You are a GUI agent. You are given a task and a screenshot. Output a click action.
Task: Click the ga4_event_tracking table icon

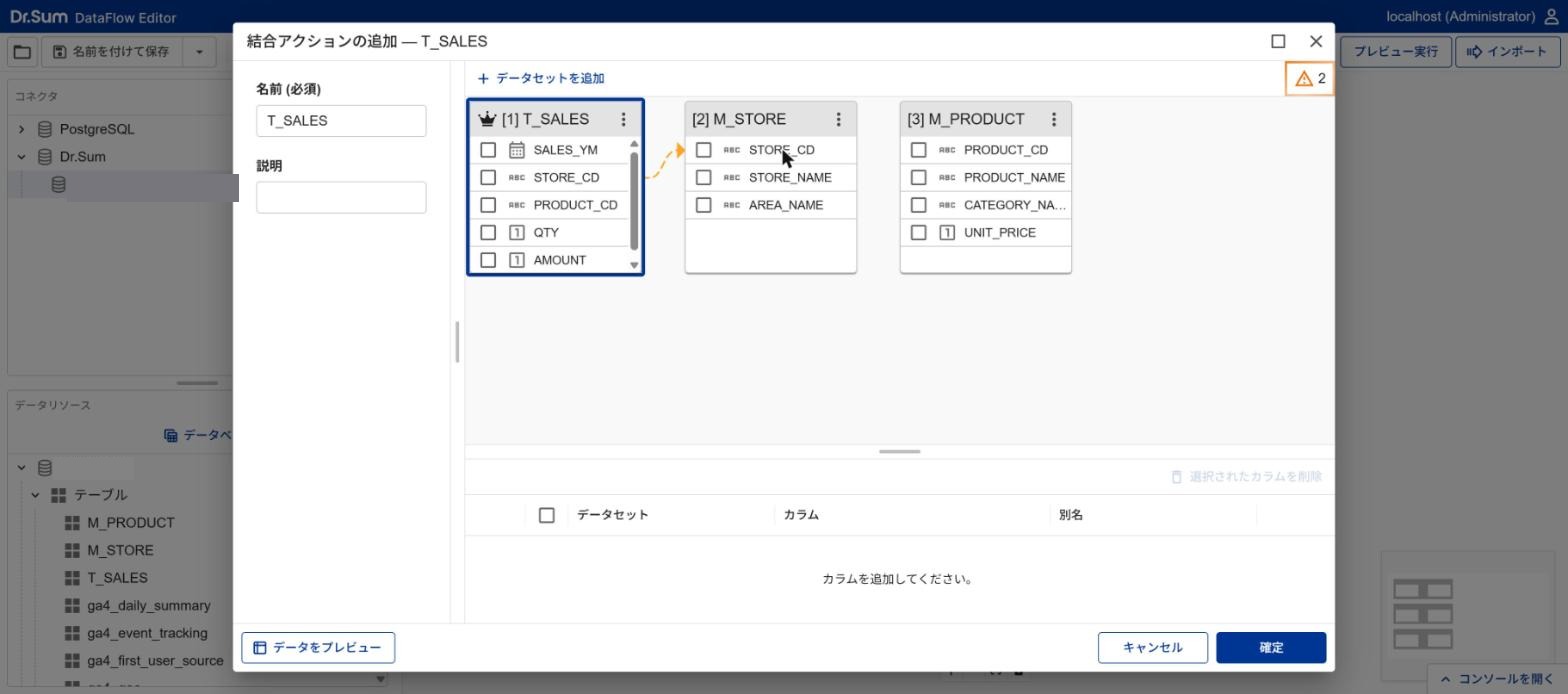tap(72, 634)
